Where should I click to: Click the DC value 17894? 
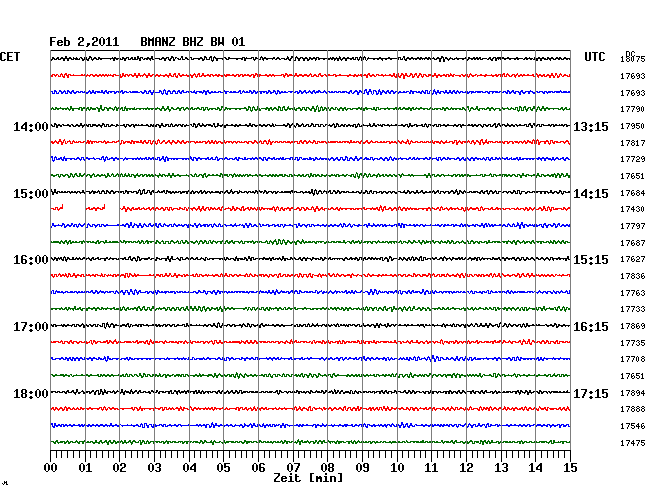[633, 393]
